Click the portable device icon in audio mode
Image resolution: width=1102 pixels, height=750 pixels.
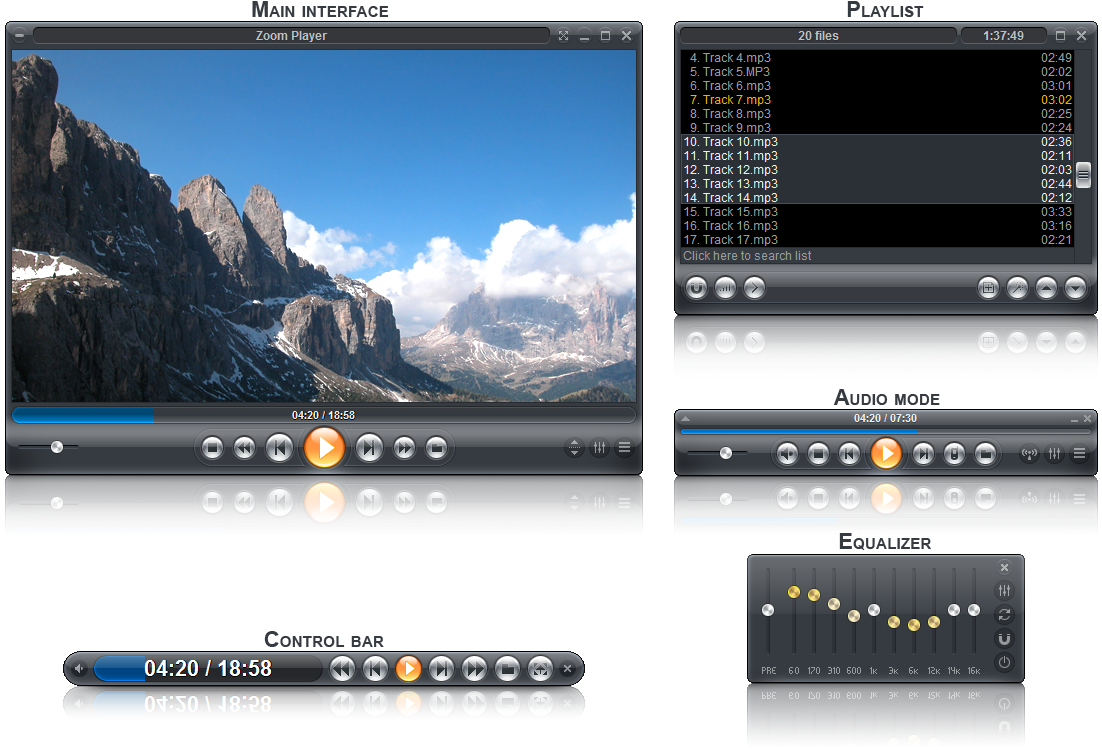click(x=954, y=454)
